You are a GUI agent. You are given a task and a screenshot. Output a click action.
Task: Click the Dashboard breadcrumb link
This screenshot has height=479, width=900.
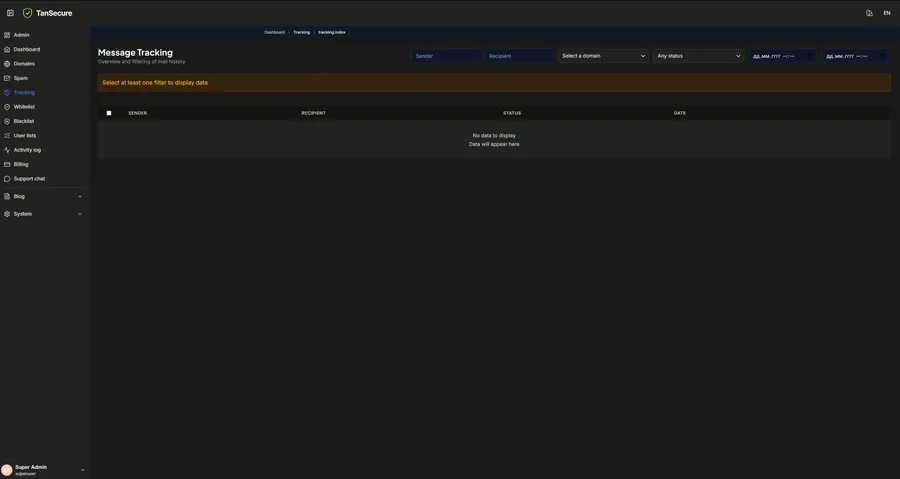coord(274,32)
